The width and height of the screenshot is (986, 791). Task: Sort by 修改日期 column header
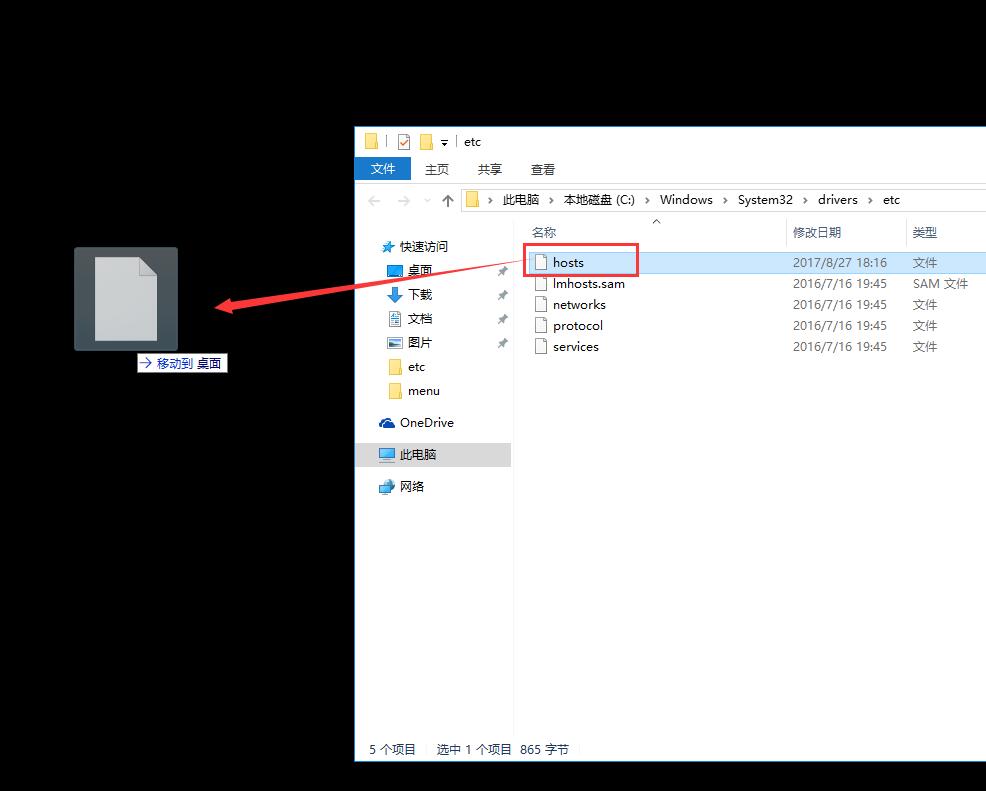817,232
